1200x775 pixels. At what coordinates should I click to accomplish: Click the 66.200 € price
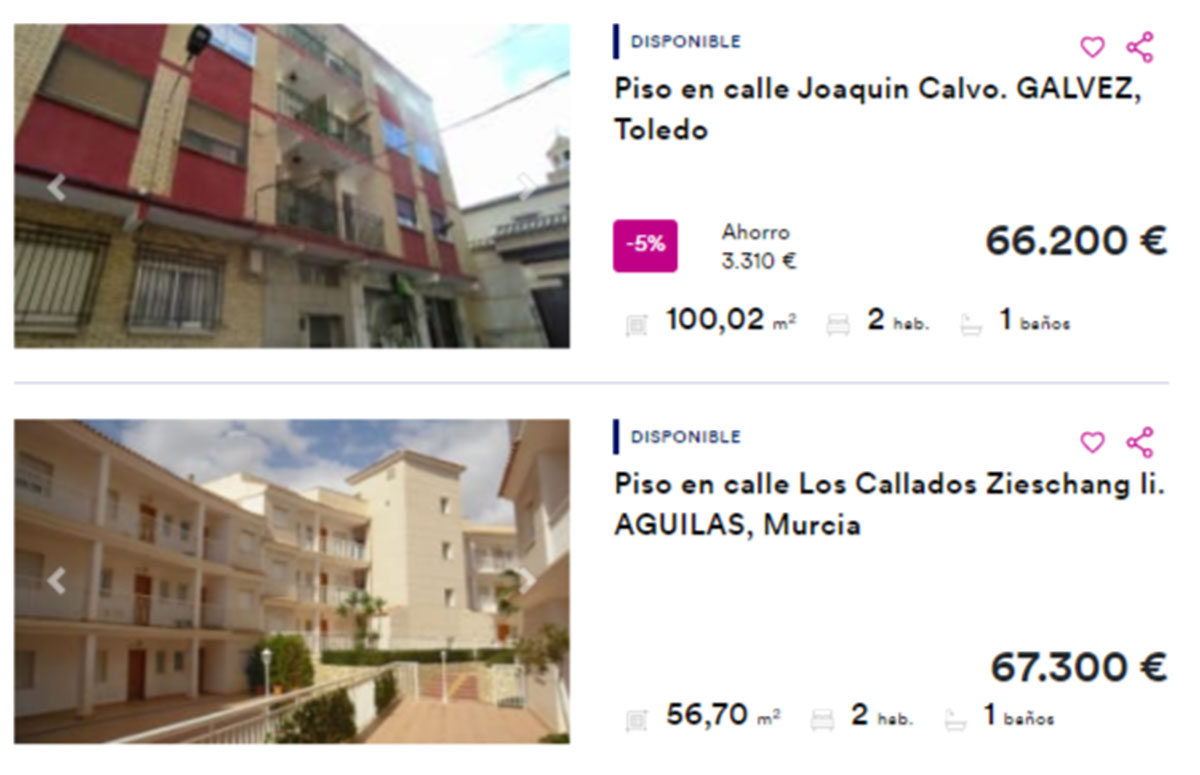click(x=1076, y=241)
